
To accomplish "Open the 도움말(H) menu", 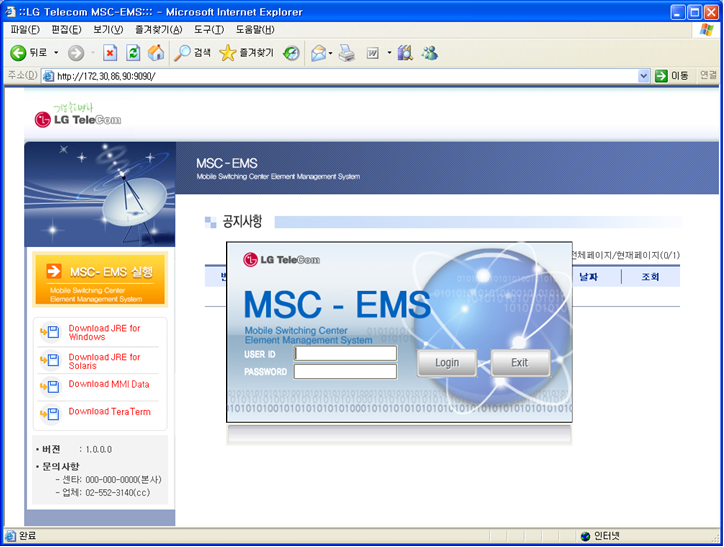I will (255, 30).
